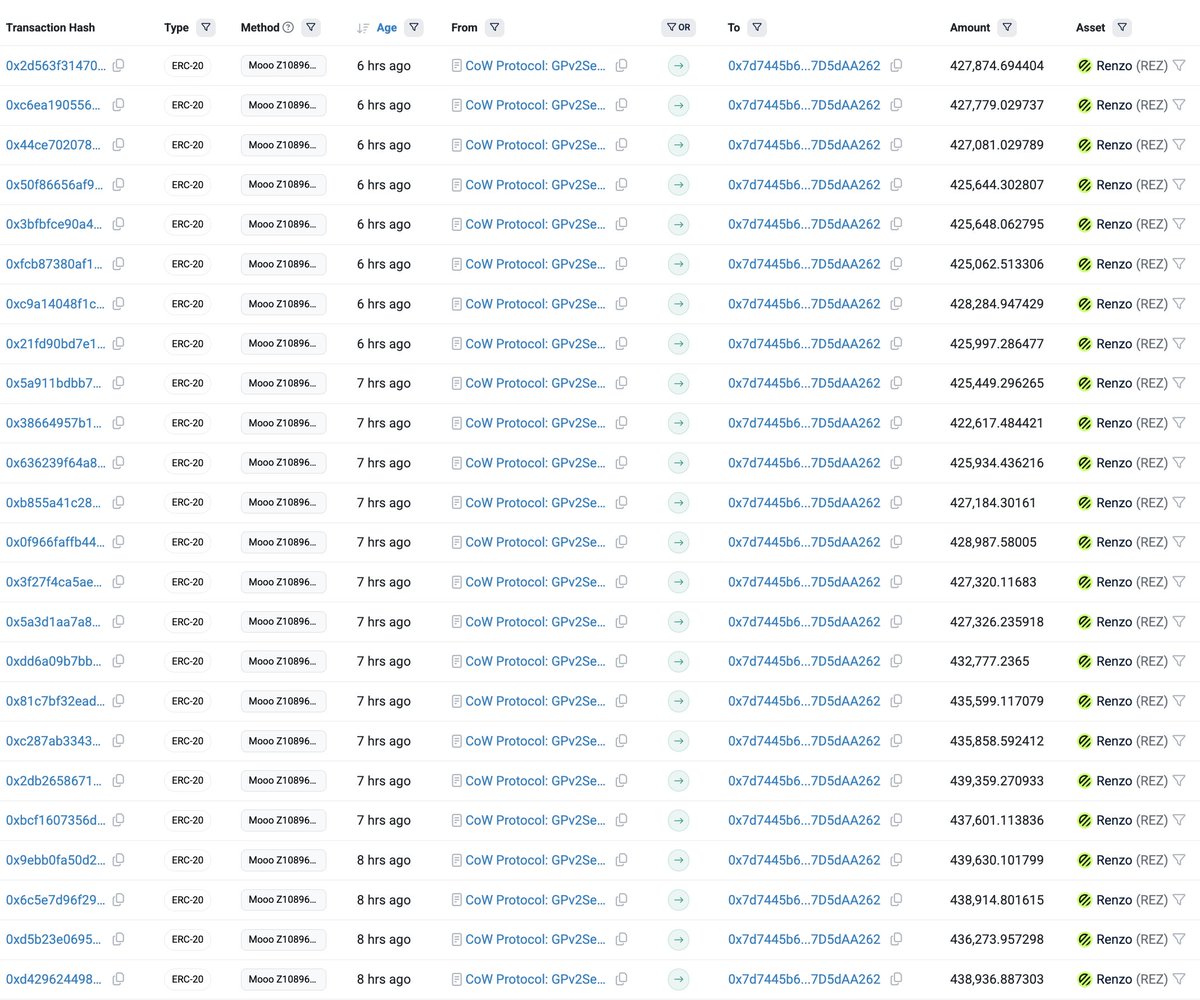Open recipient address in 0xd5b23e0695 row
This screenshot has width=1200, height=1000.
804,940
